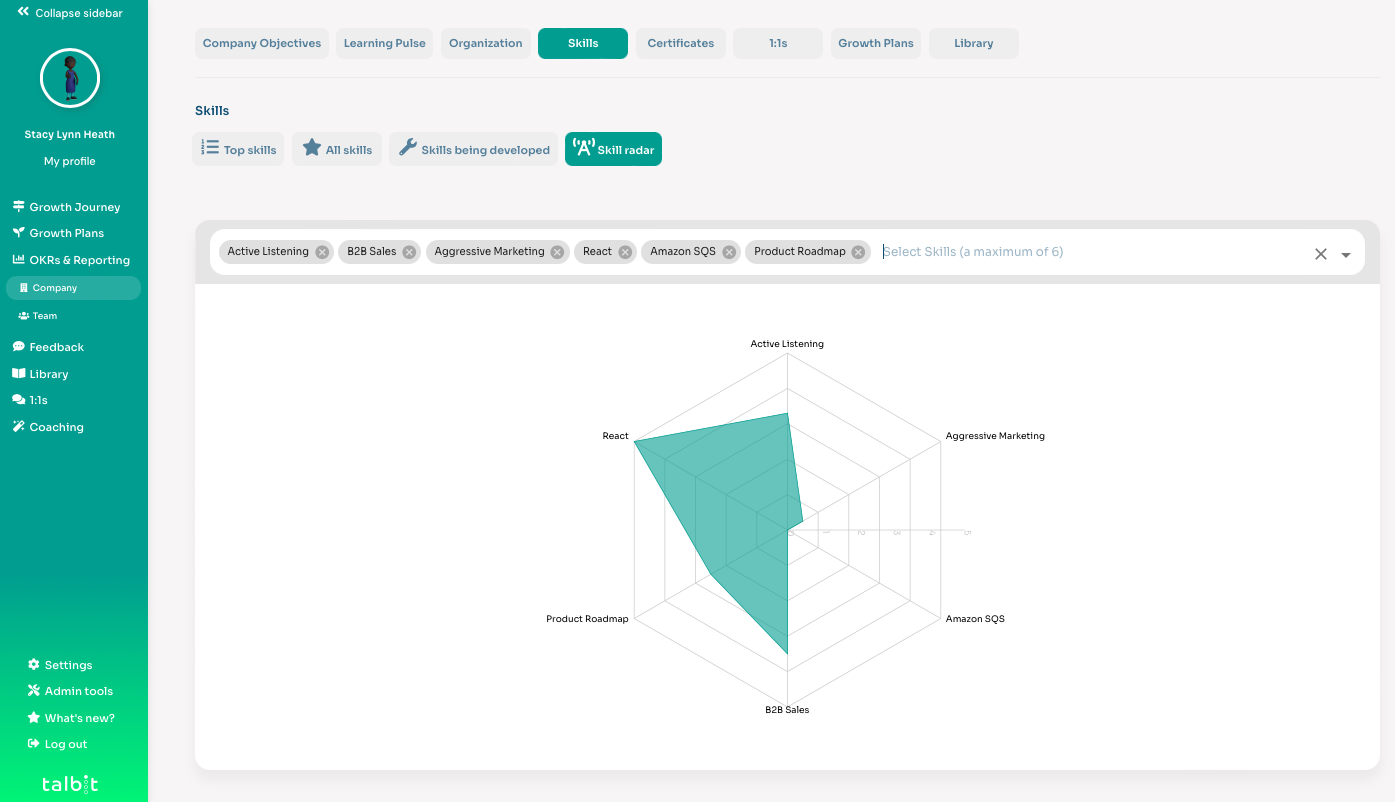Click the 1:1s chat icon in sidebar
Screen dimensions: 1395x802
tap(18, 400)
